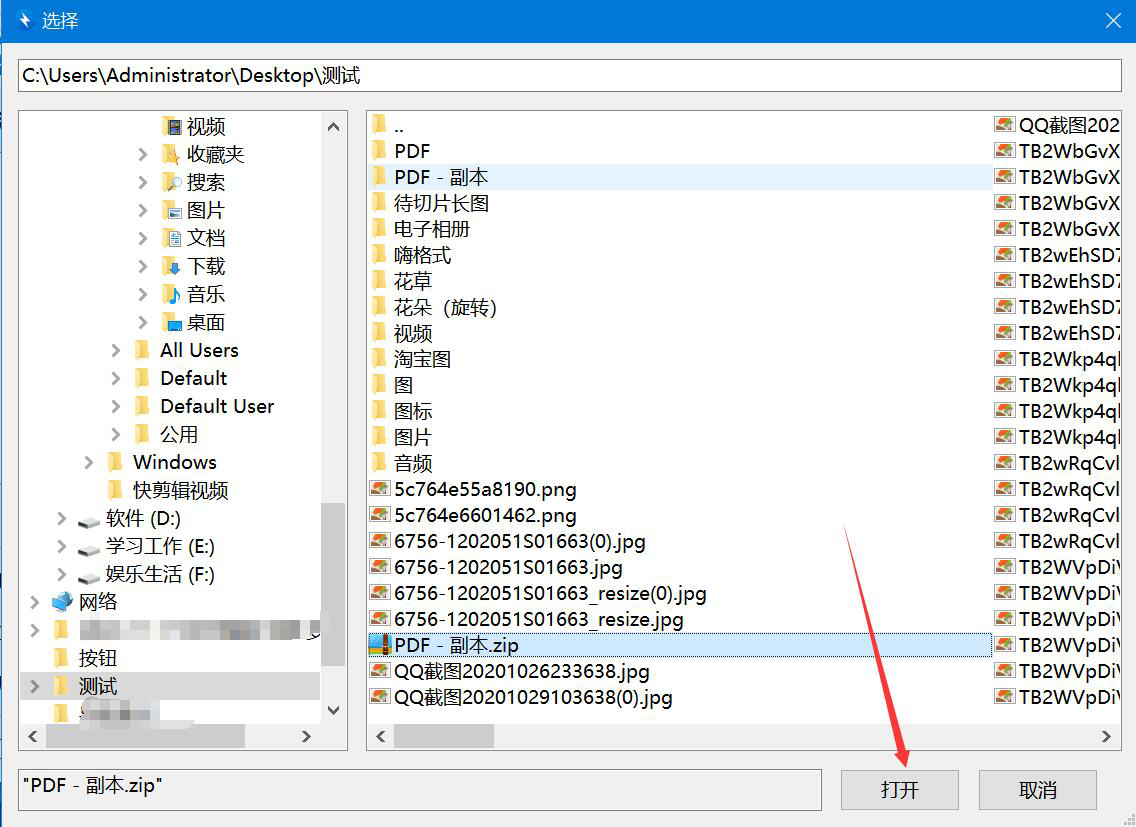Click the 淘宝图 folder icon
The width and height of the screenshot is (1136, 827).
point(379,359)
